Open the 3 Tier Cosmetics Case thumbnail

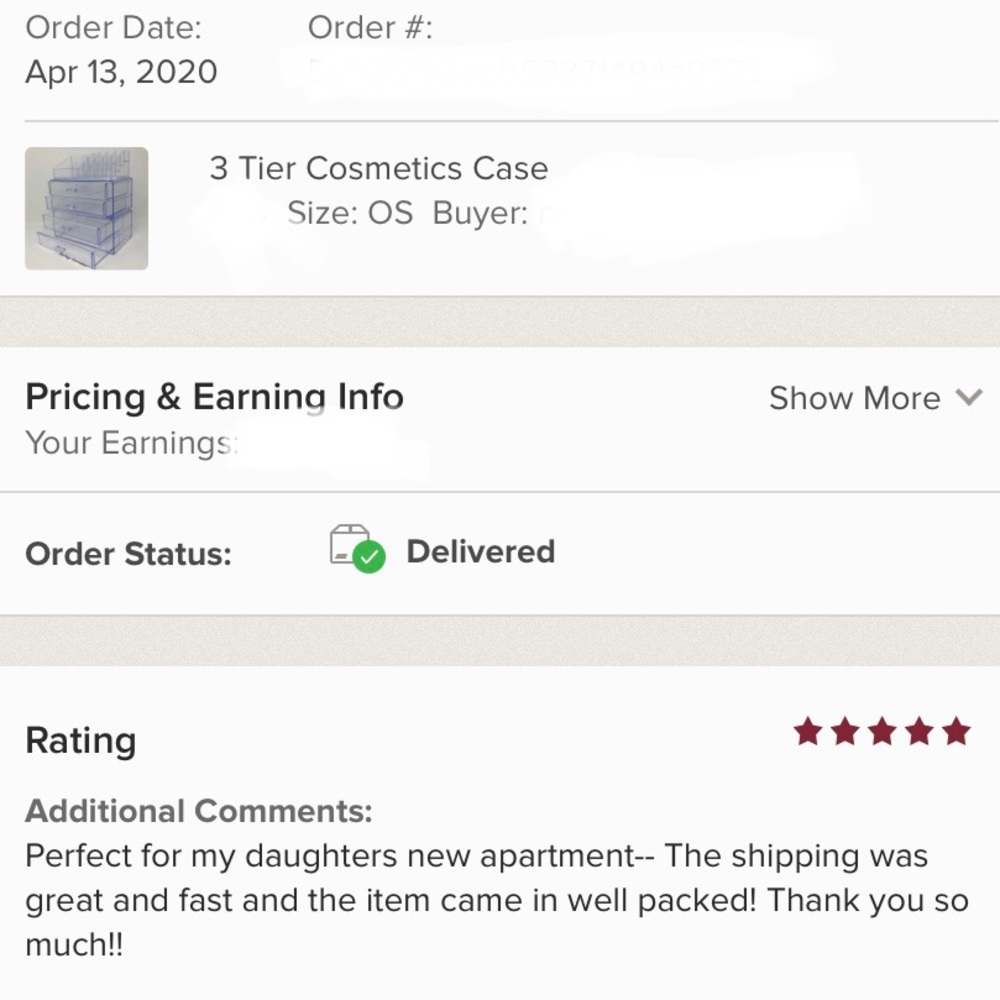pyautogui.click(x=87, y=209)
